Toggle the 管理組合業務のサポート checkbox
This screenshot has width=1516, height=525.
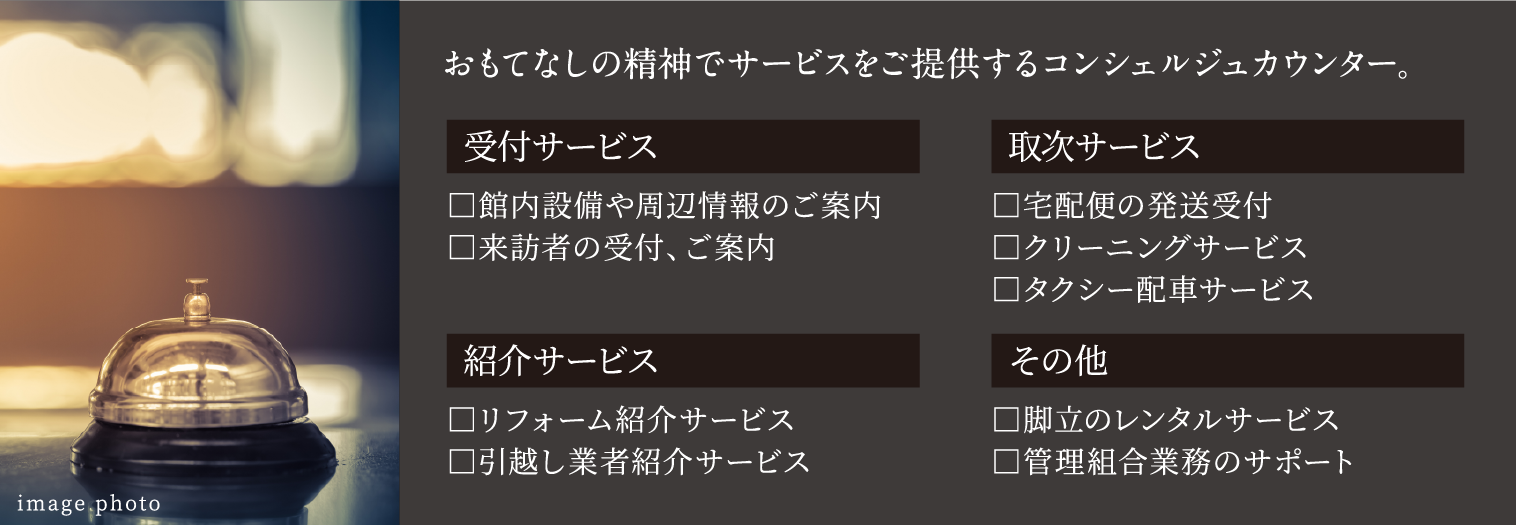coord(1005,462)
